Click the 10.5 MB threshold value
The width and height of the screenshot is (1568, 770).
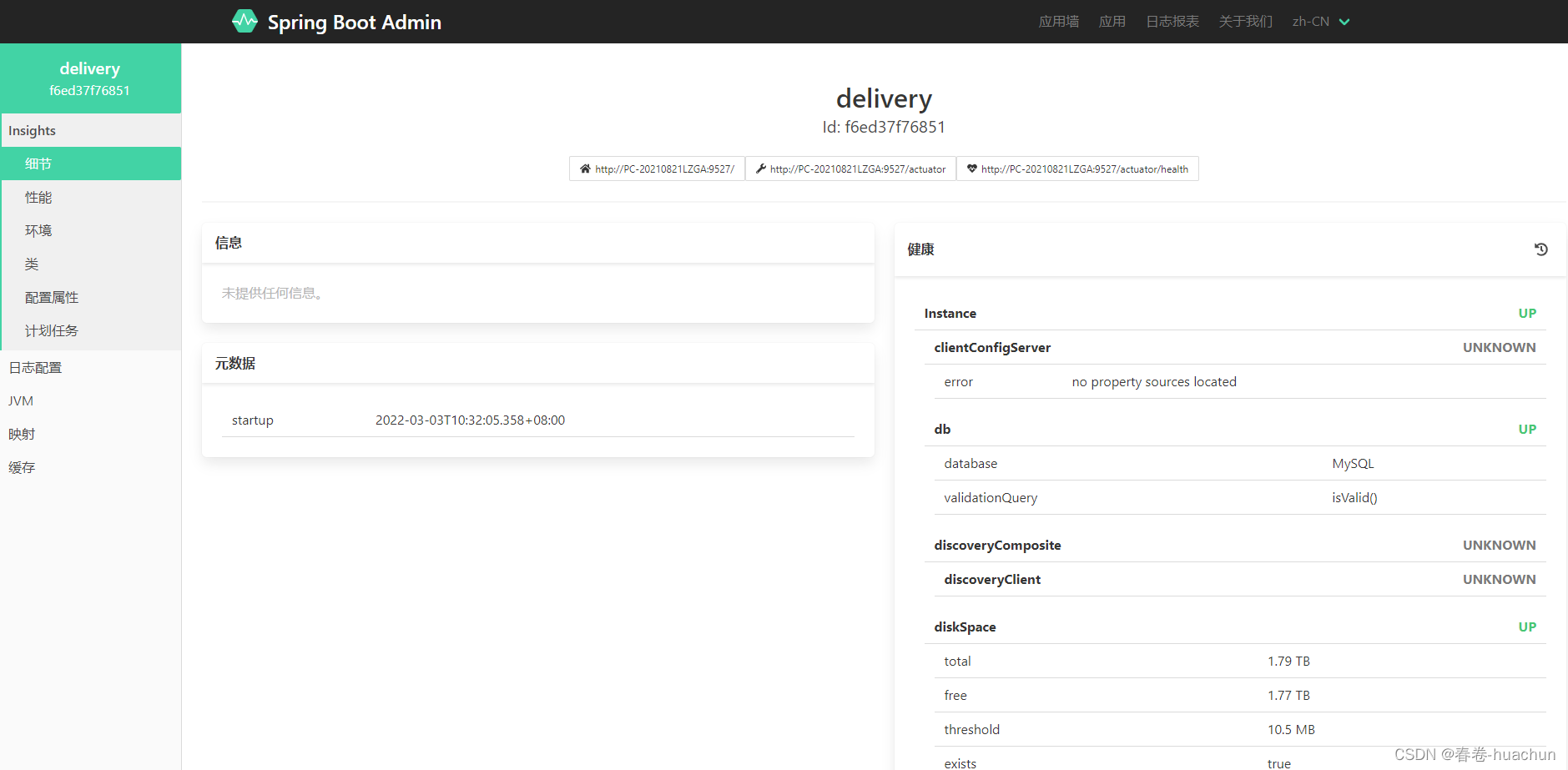[1291, 729]
